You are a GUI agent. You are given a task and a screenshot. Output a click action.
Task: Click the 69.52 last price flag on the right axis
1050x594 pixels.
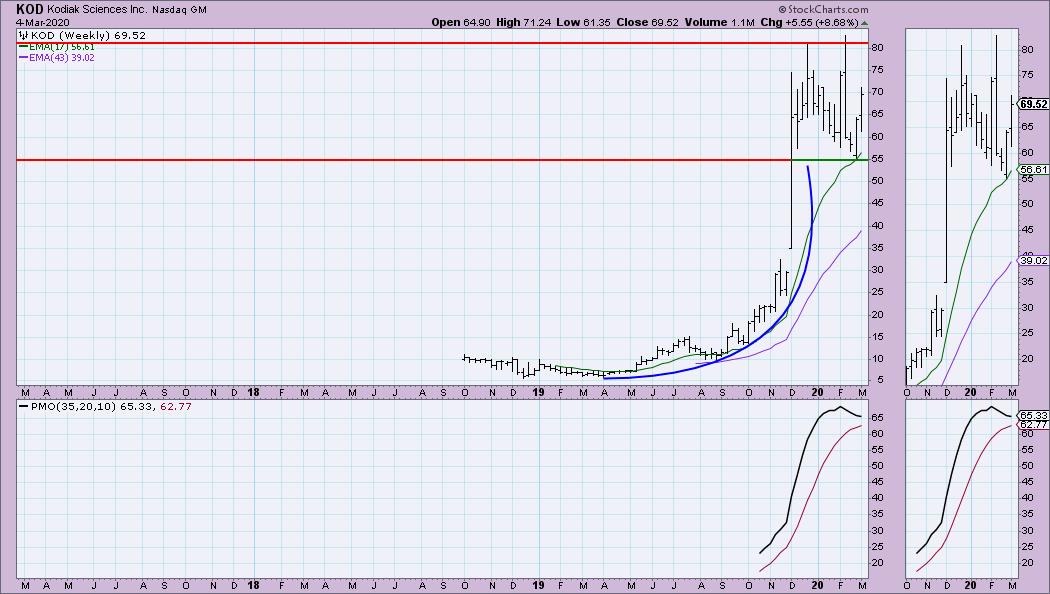tap(1033, 104)
